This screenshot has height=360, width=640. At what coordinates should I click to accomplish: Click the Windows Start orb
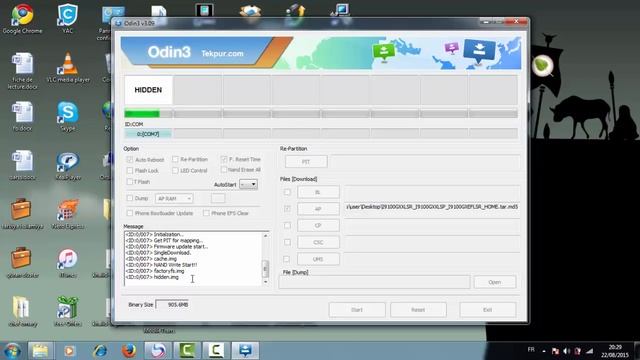click(12, 351)
